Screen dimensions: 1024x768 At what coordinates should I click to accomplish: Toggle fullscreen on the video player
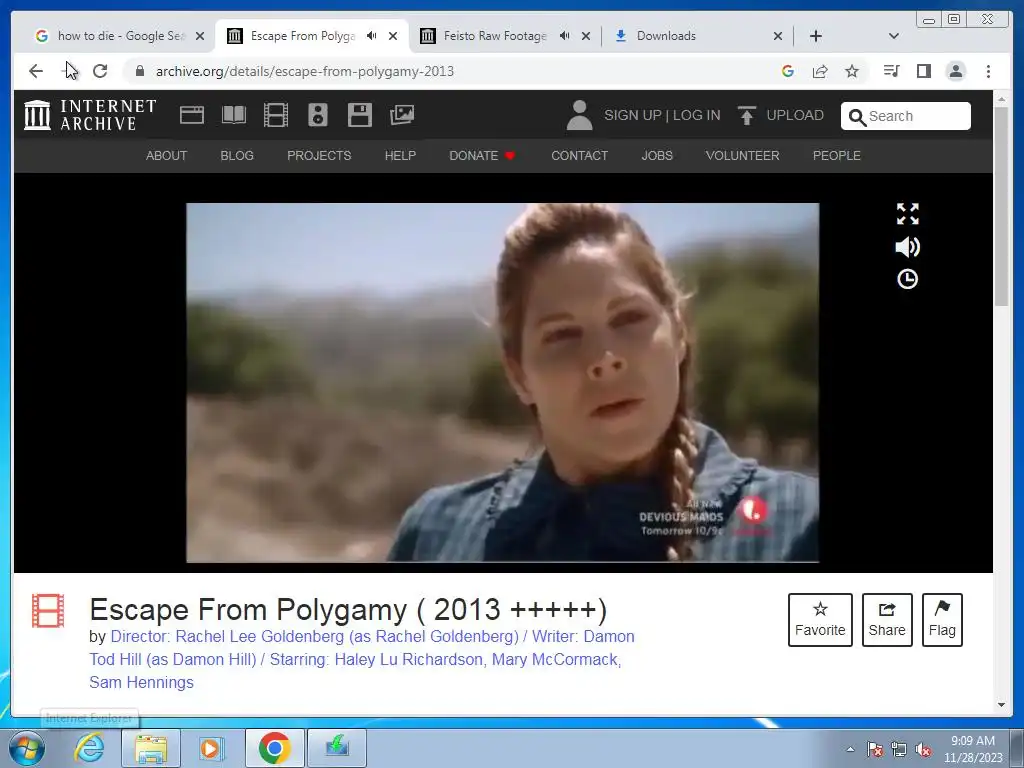tap(908, 214)
